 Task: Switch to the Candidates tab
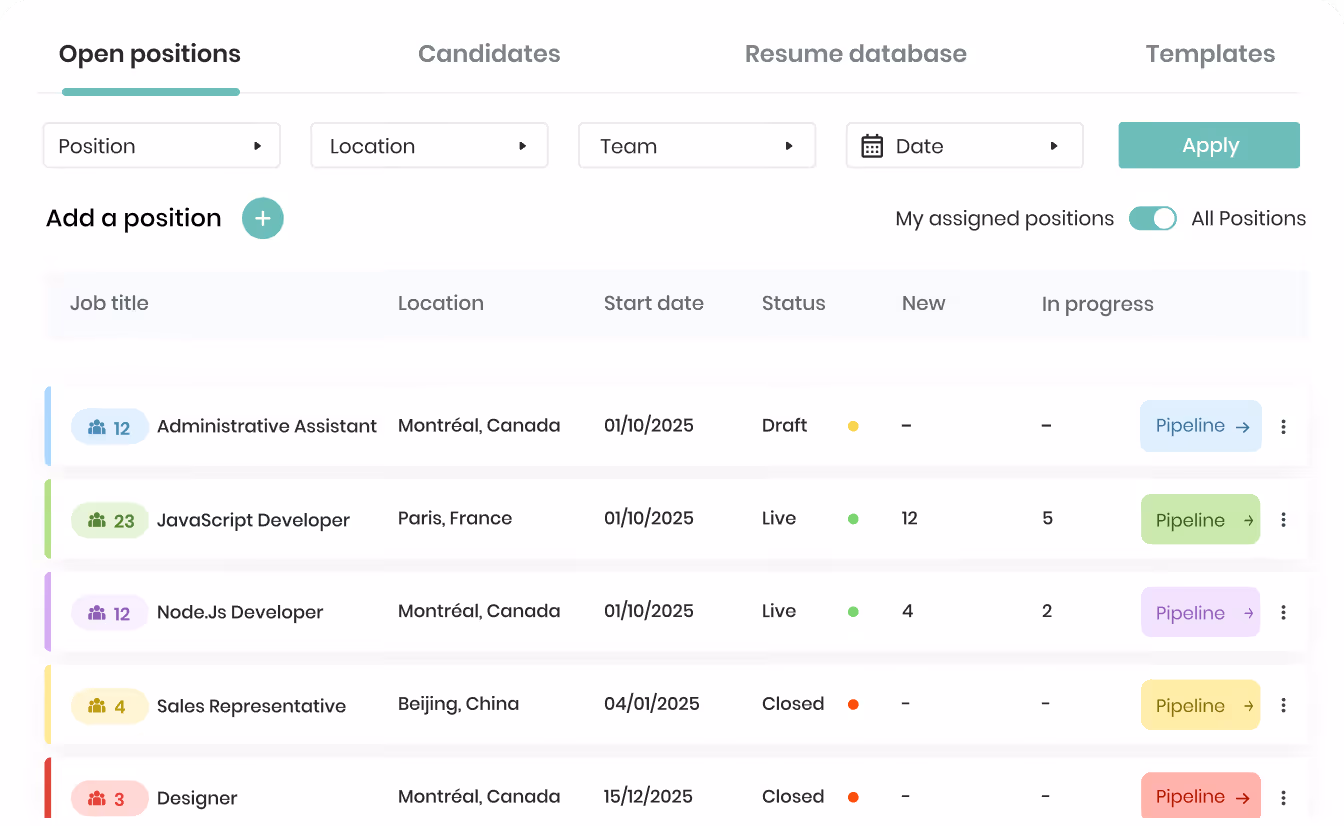click(489, 54)
